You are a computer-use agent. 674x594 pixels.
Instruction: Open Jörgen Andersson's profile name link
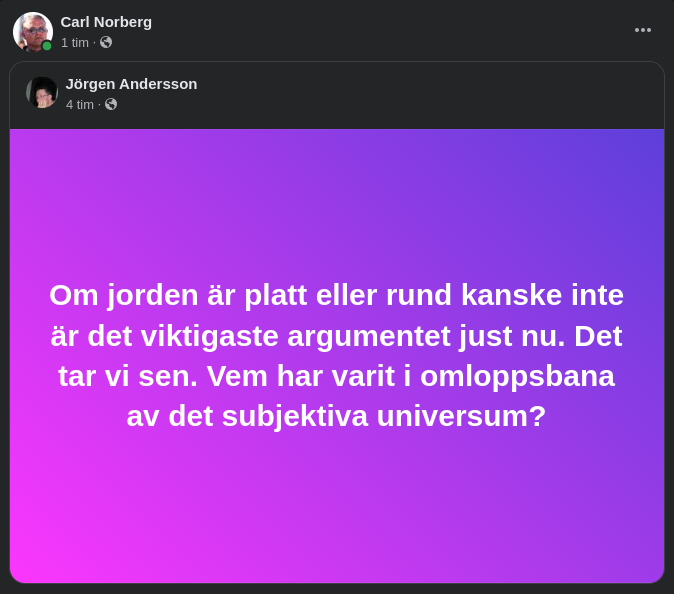click(x=131, y=84)
